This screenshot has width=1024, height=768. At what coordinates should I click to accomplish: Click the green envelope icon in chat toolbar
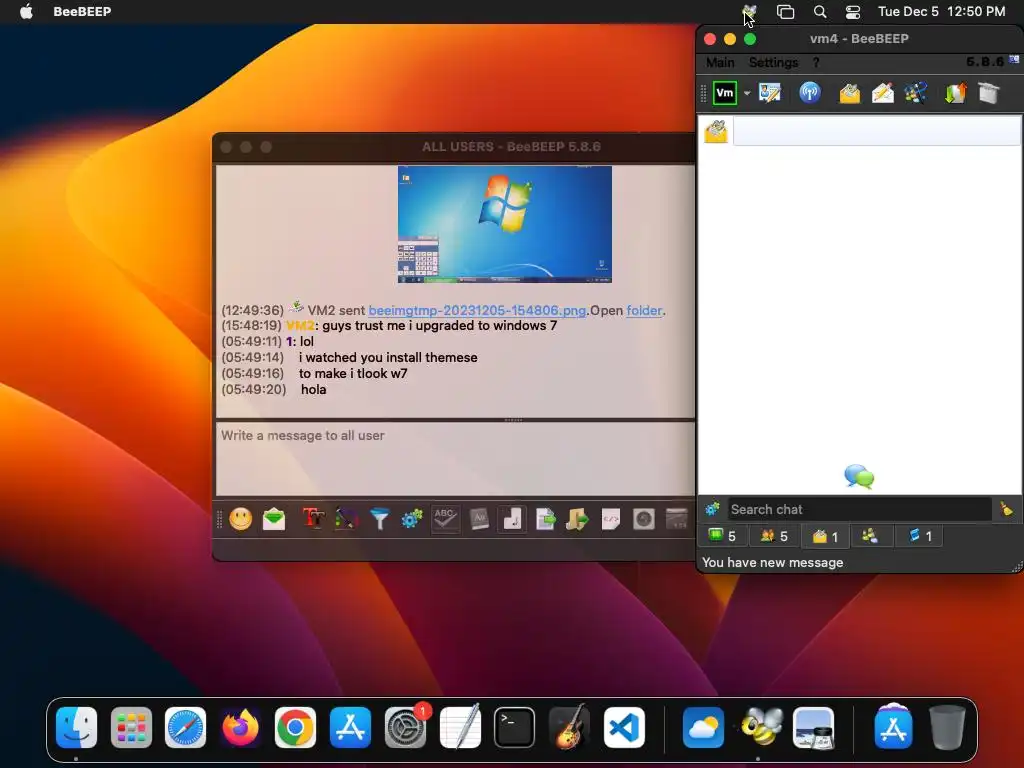pos(274,519)
